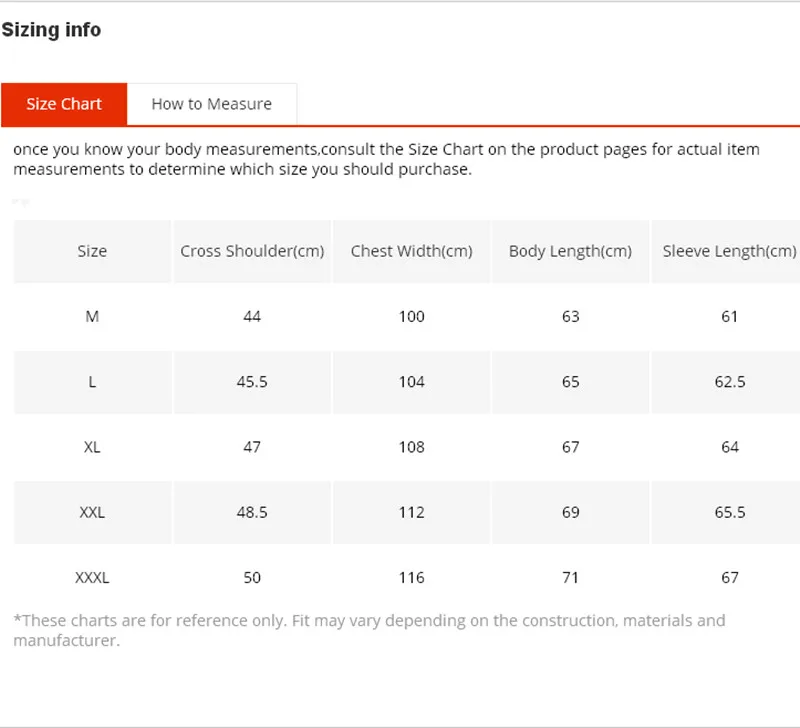Click the body measurements instruction paragraph

click(386, 159)
